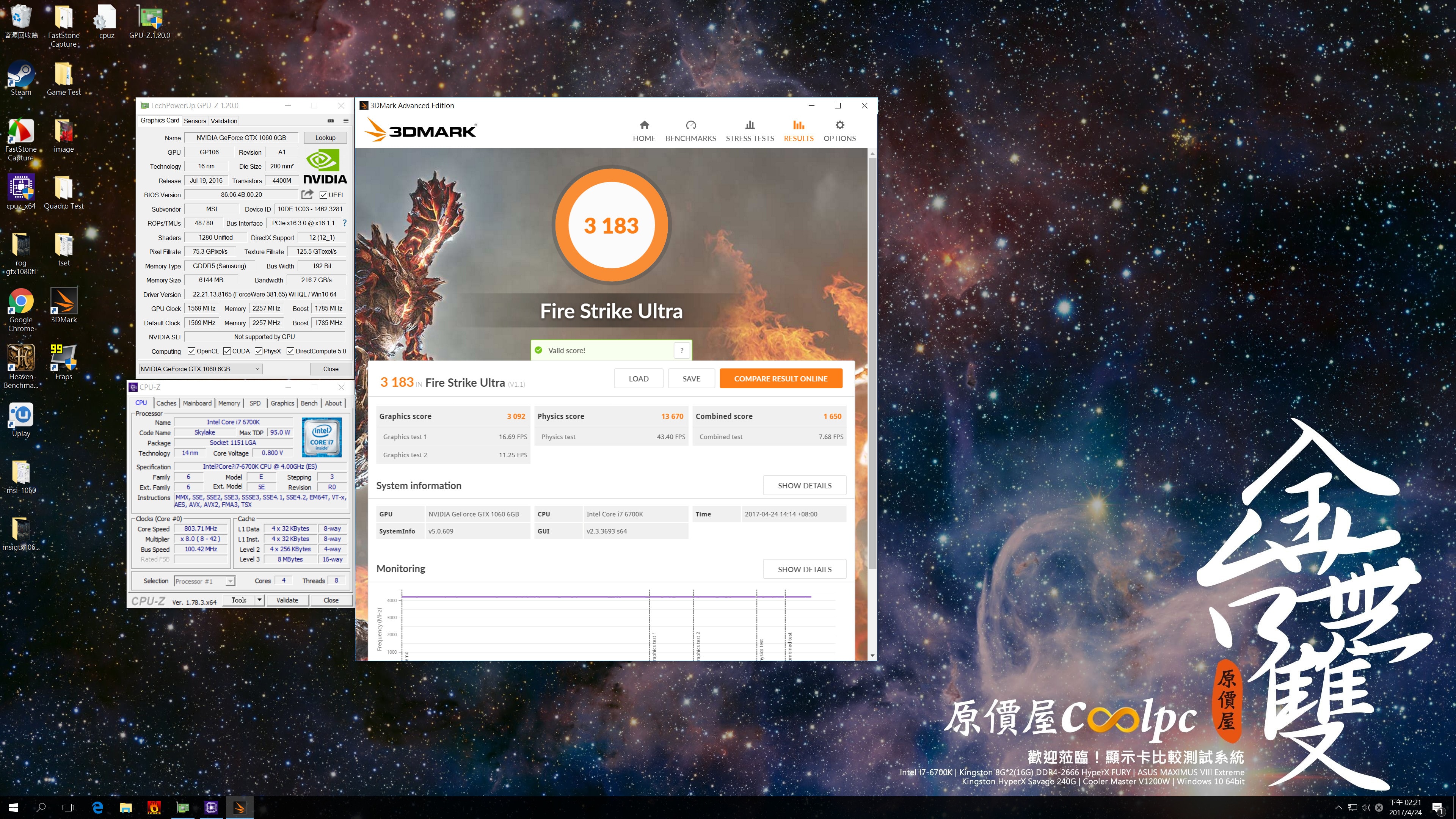Click the BIOS export share icon in GPU-Z
The image size is (1456, 819).
307,195
